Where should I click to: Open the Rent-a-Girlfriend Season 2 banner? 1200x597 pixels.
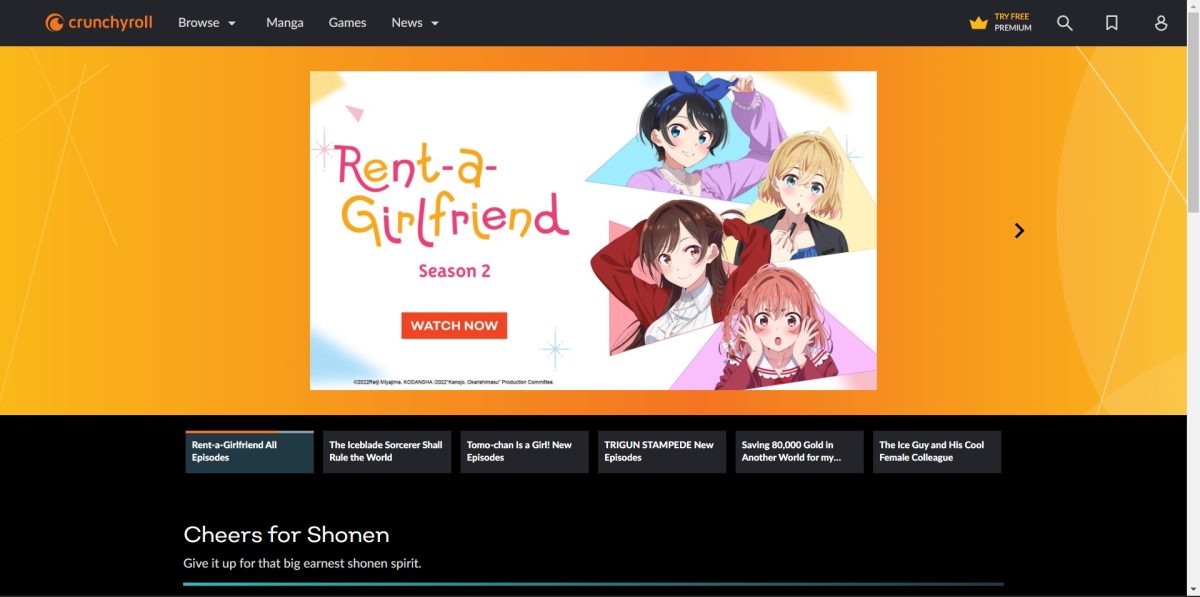[x=593, y=230]
